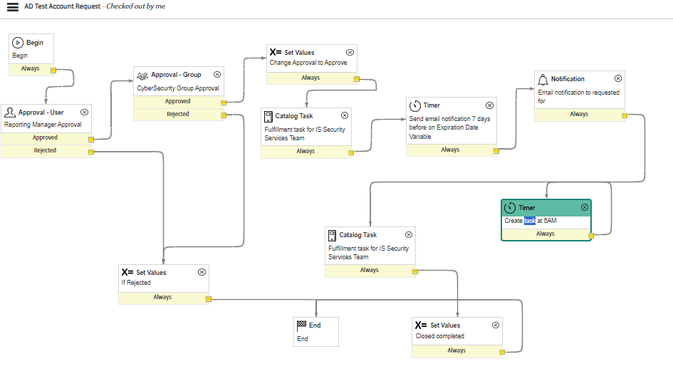This screenshot has width=673, height=386.
Task: Click 'Reporting Manager Approval' text
Action: [x=43, y=125]
